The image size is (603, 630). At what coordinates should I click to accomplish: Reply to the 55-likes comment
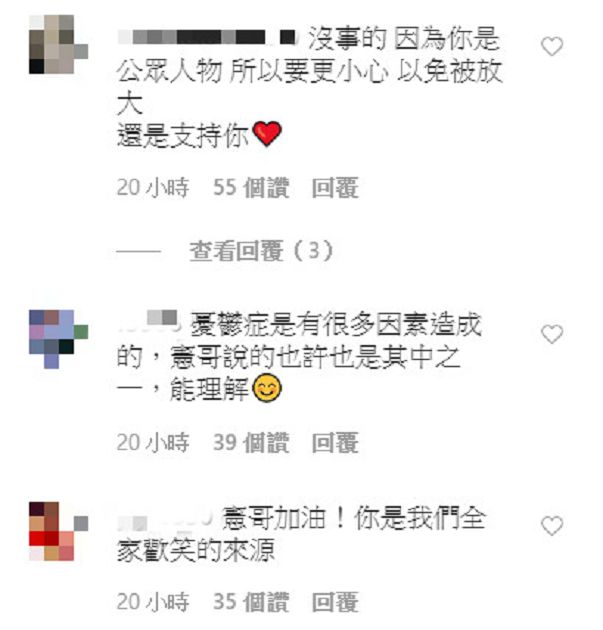click(x=335, y=188)
